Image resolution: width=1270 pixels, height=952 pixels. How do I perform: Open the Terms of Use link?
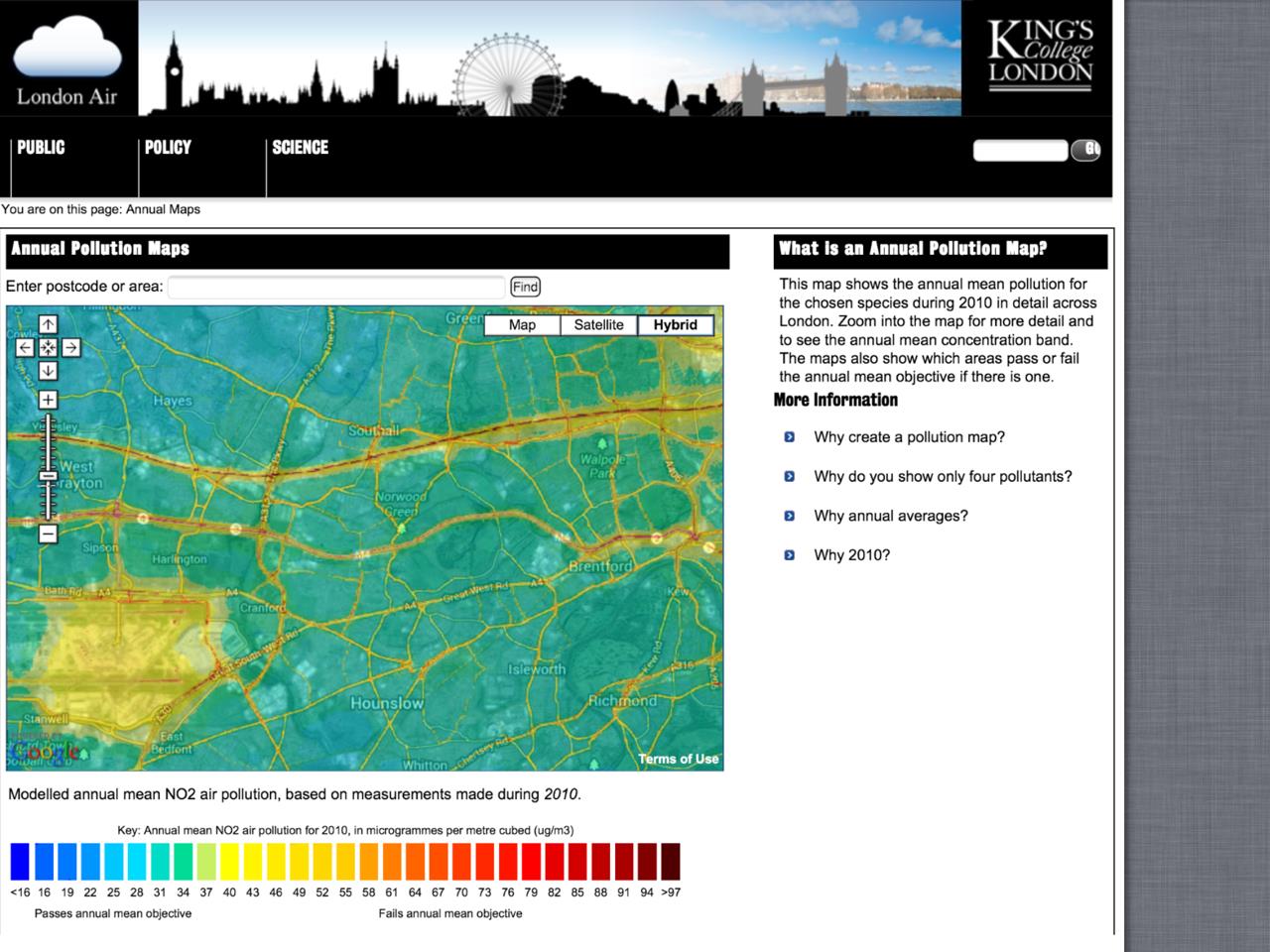click(679, 759)
